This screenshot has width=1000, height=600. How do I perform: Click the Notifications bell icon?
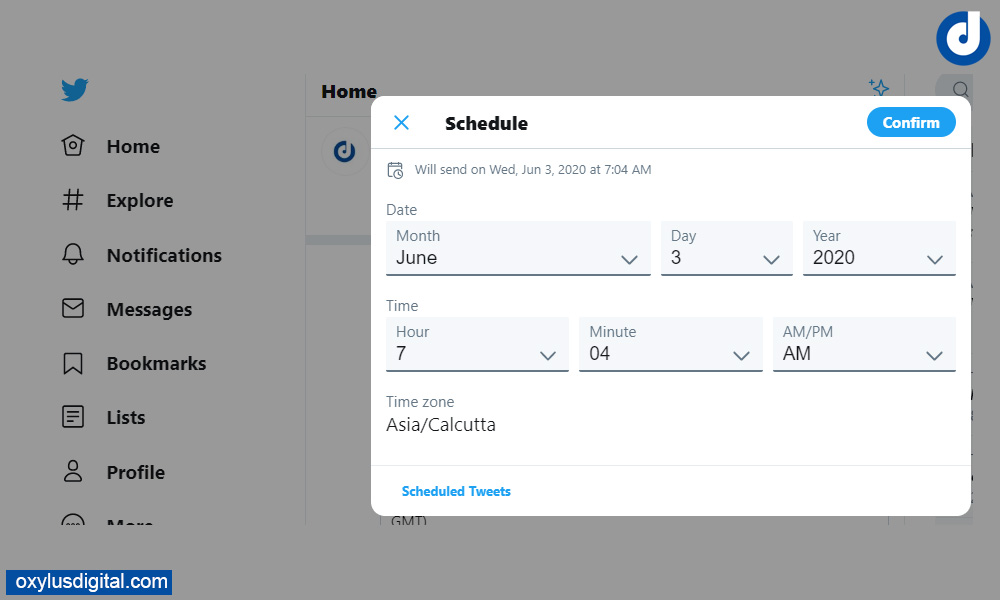(73, 255)
